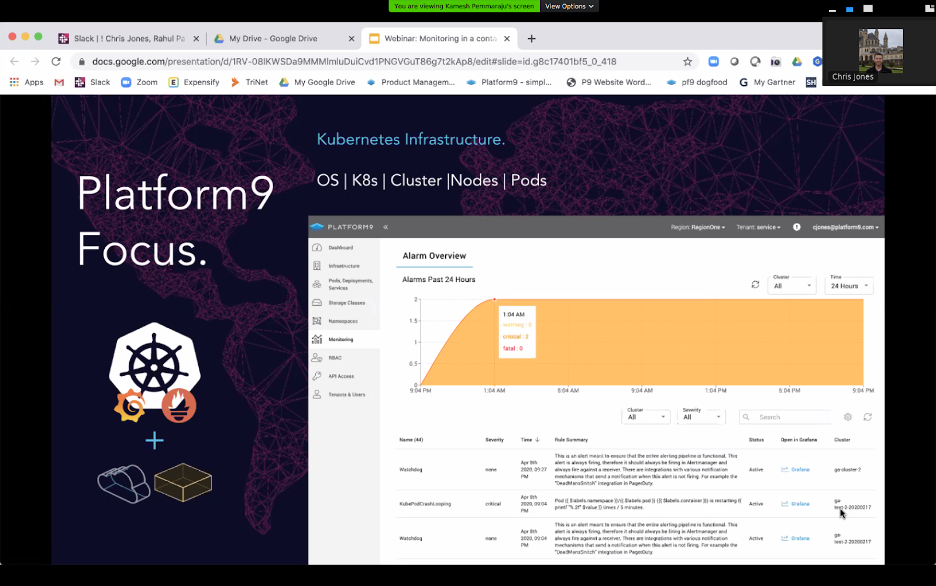
Task: Click the camera screenshot extension icon
Action: coord(775,61)
